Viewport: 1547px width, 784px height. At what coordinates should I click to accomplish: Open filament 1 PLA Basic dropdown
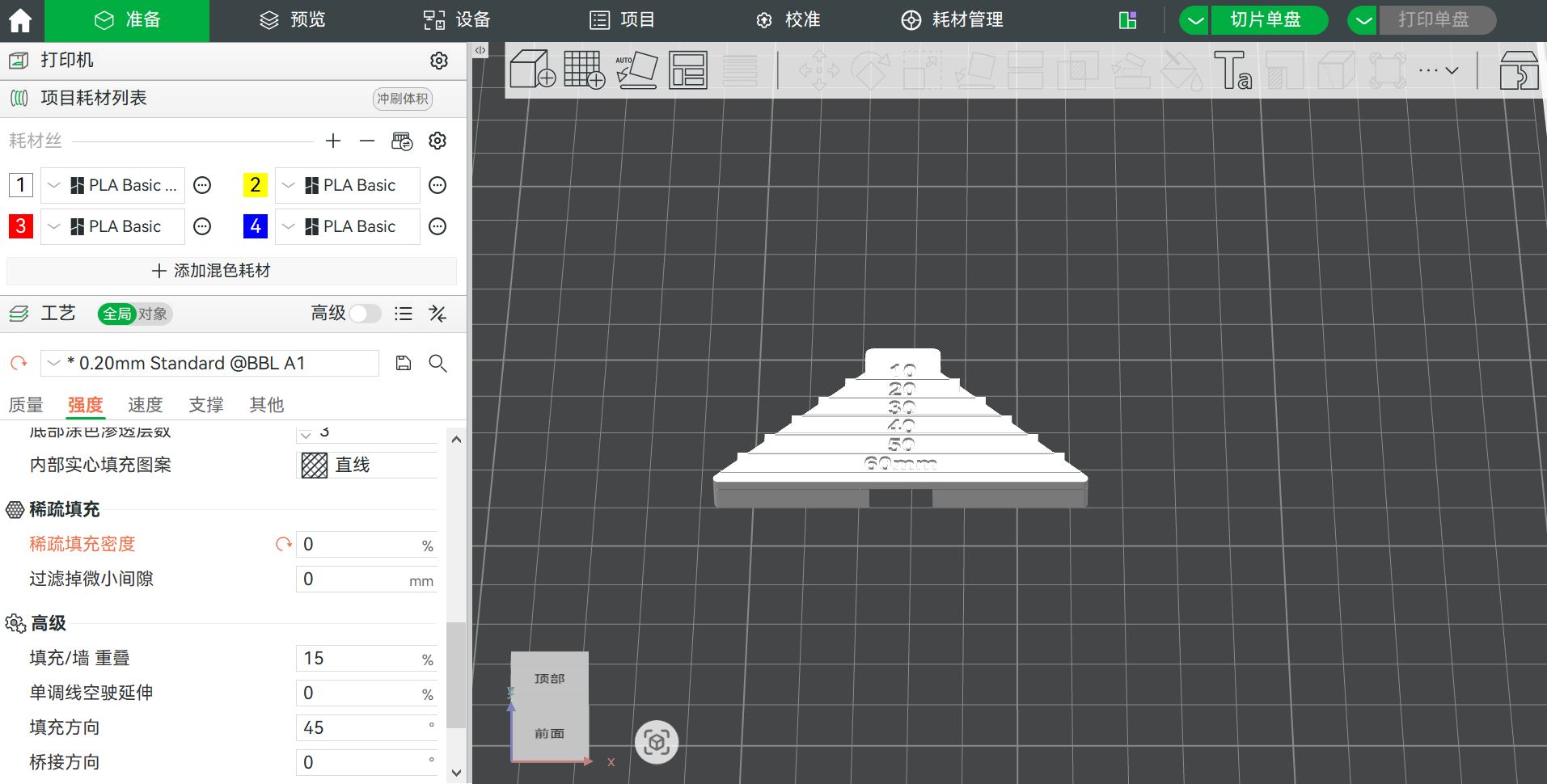pos(113,185)
